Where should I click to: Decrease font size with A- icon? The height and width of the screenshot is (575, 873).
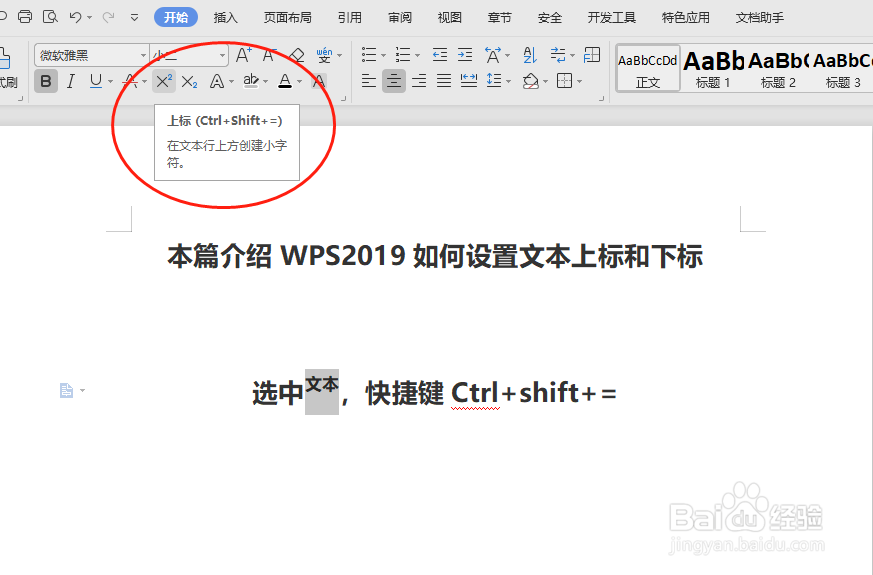[269, 55]
